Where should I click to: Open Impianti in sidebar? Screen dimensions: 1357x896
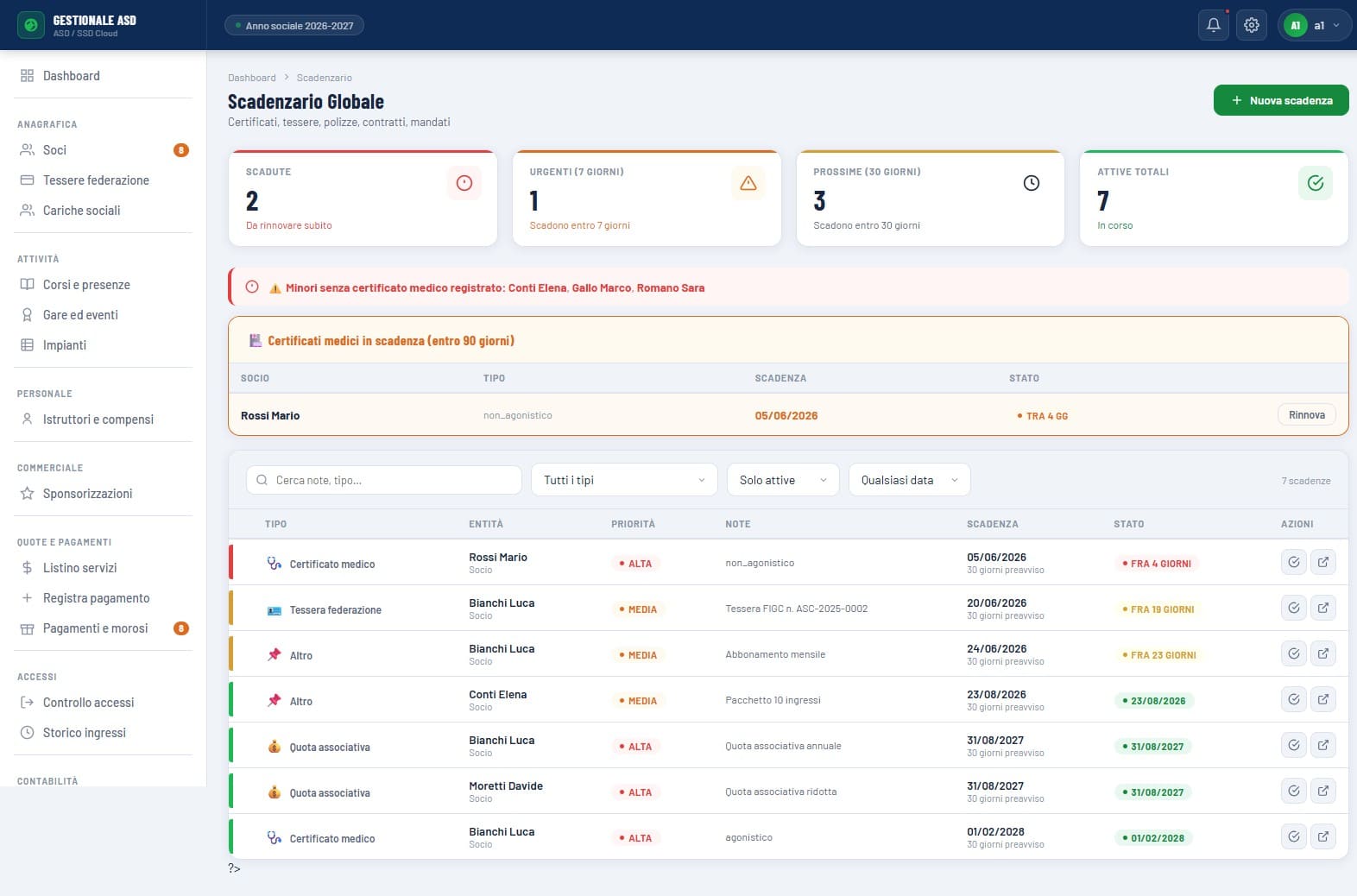click(104, 345)
